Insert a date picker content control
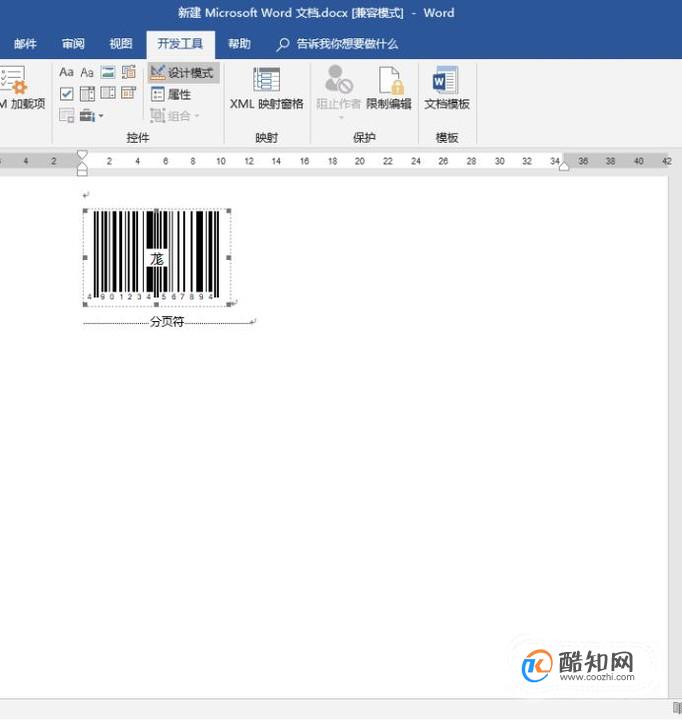Image resolution: width=682 pixels, height=720 pixels. click(129, 94)
